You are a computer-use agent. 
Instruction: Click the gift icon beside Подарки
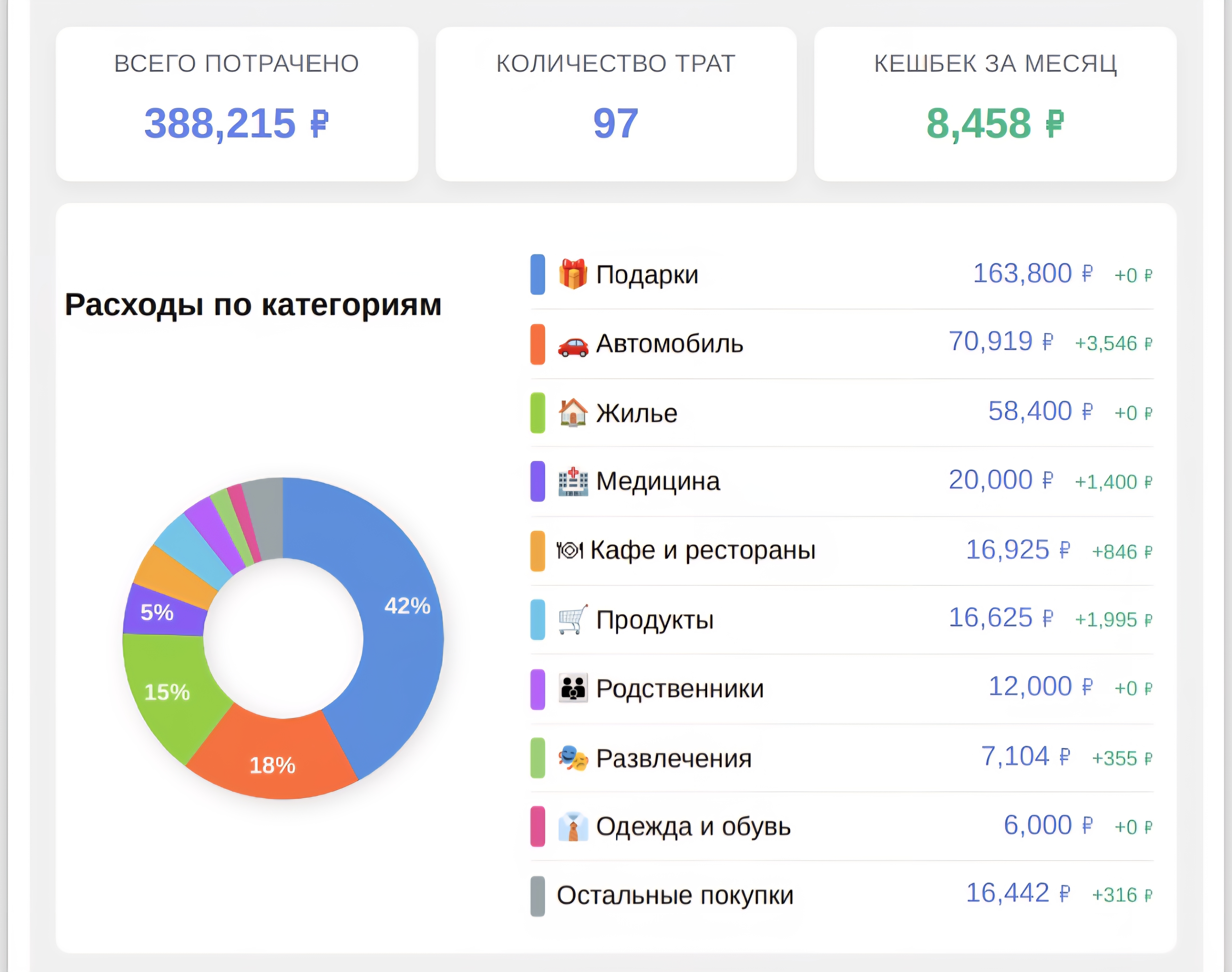tap(572, 274)
